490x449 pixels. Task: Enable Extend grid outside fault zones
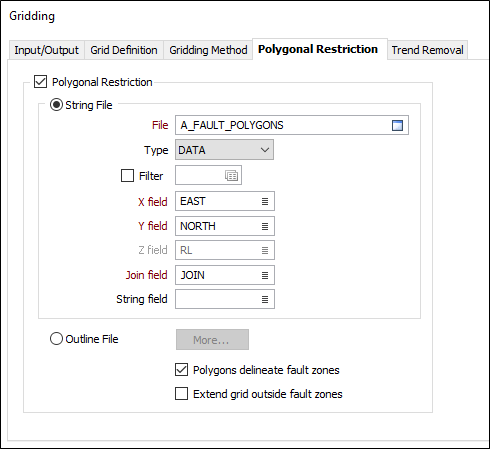click(181, 394)
